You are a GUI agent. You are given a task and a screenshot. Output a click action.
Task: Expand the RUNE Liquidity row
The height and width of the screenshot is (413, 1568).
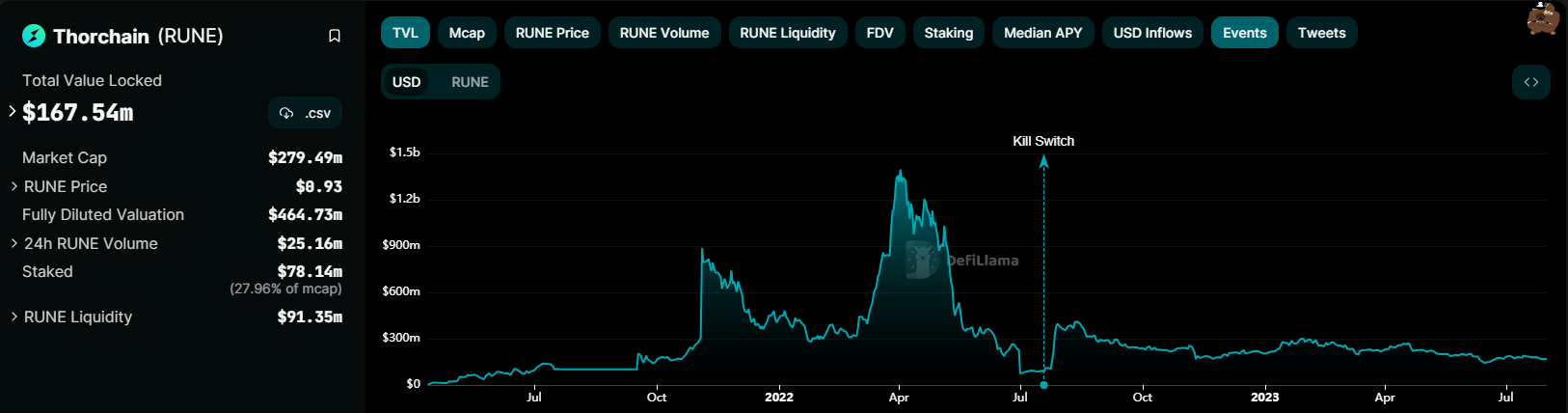coord(14,317)
